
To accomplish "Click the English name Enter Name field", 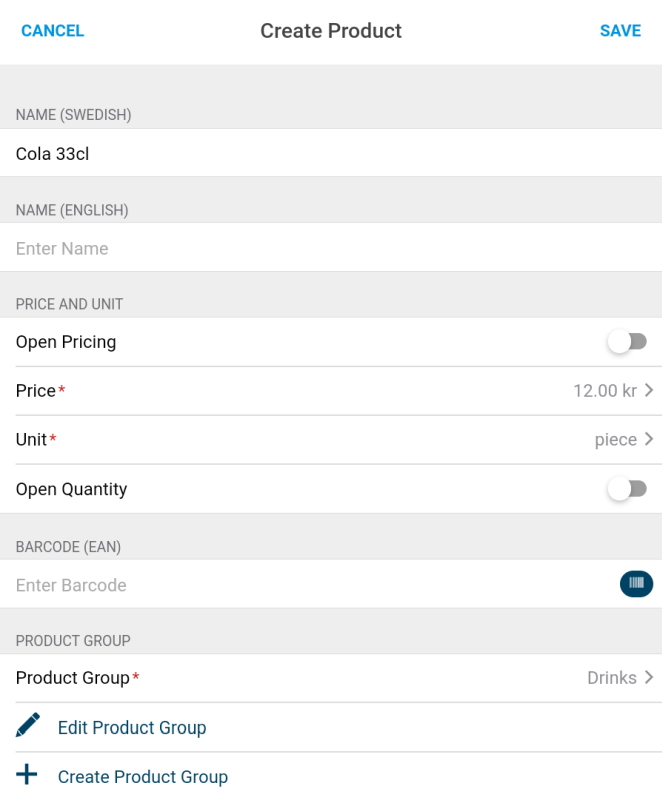I will (331, 248).
